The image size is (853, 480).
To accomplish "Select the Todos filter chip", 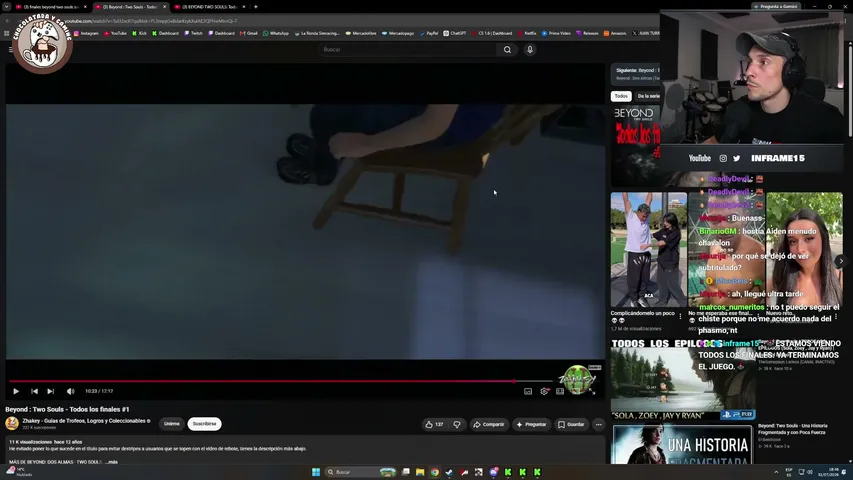I will tap(621, 96).
